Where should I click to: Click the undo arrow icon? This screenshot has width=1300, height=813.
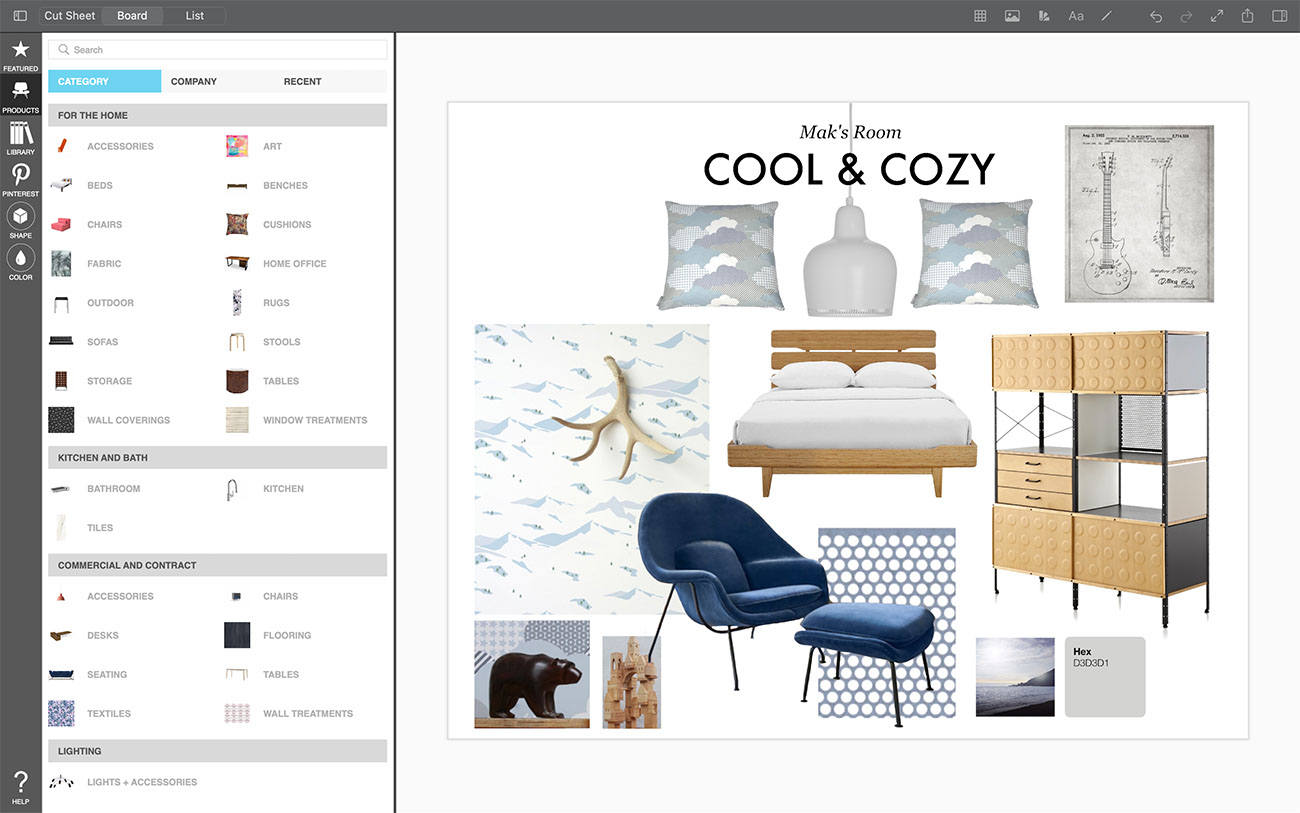click(1156, 16)
